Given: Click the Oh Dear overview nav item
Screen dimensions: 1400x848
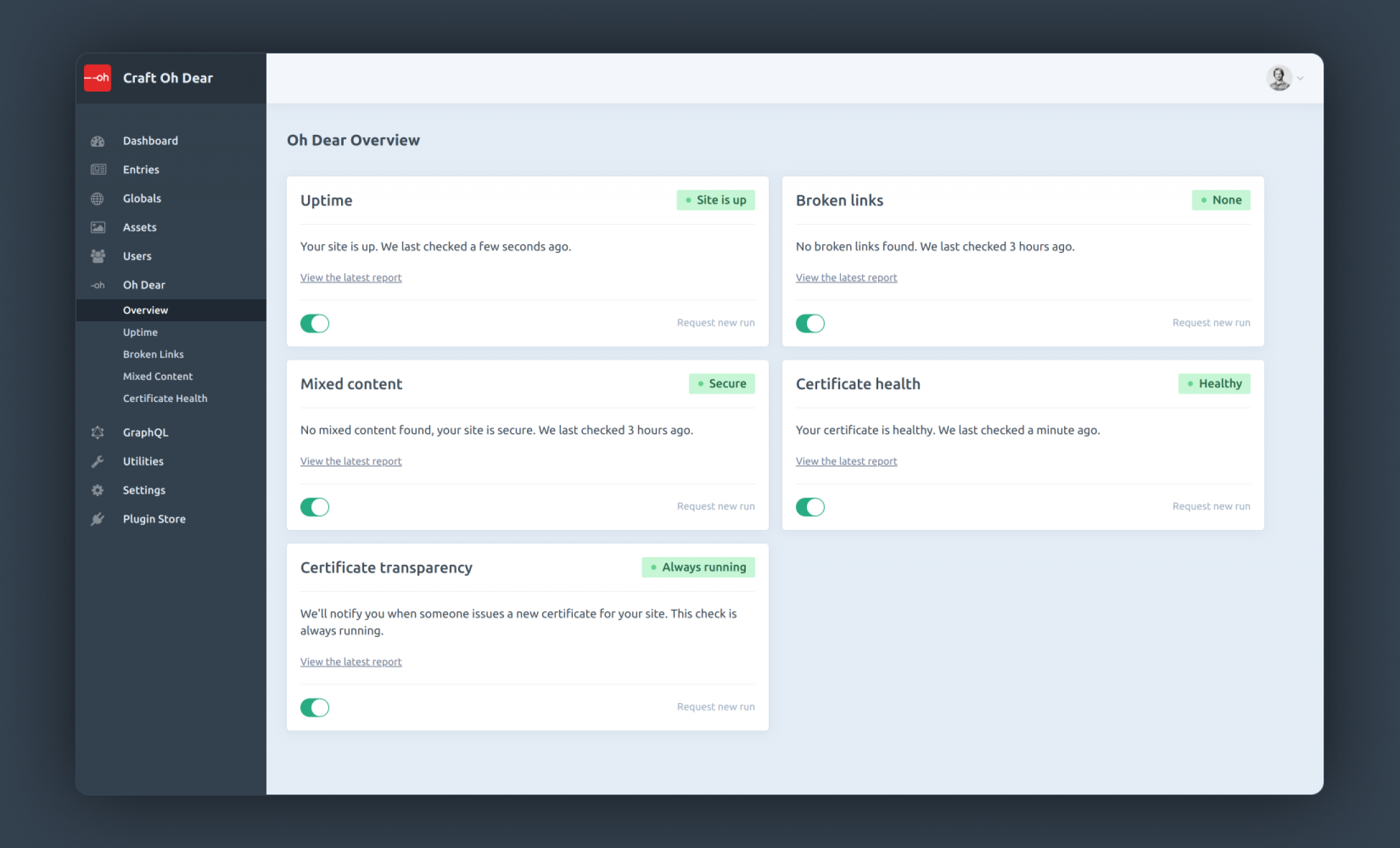Looking at the screenshot, I should [x=145, y=310].
